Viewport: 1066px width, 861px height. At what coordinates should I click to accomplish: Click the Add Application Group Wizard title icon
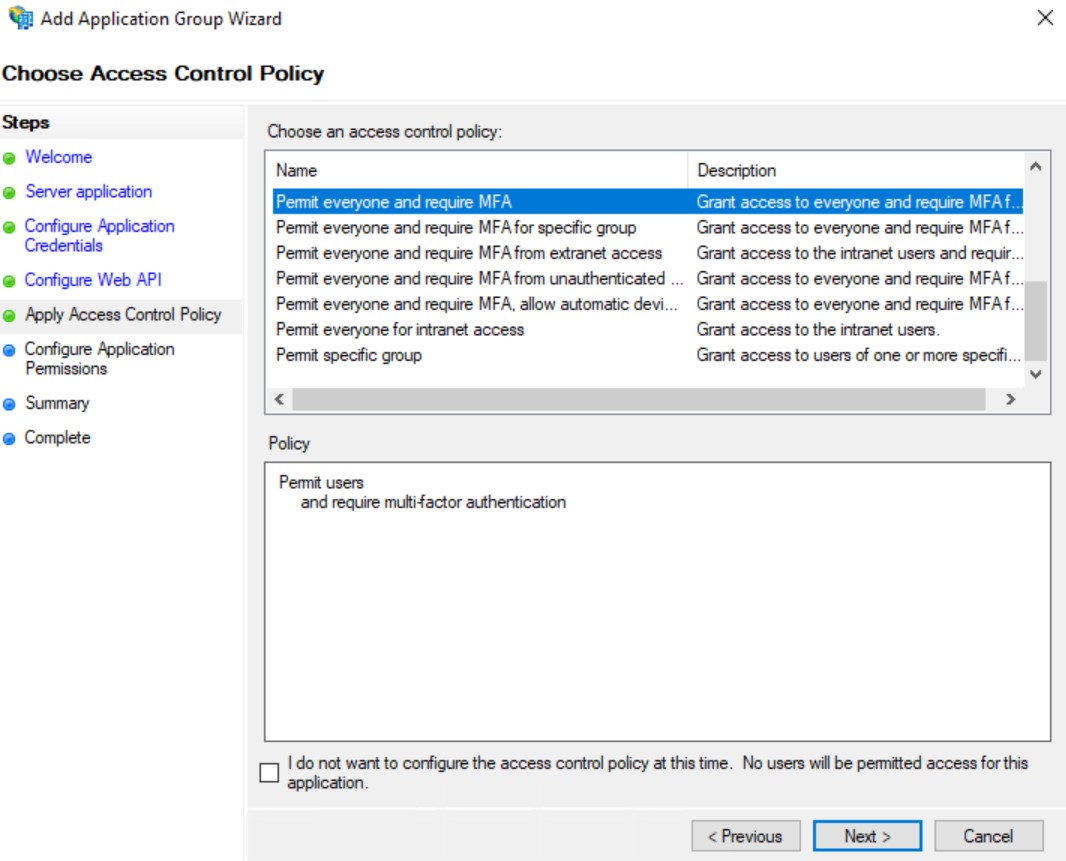[x=20, y=18]
